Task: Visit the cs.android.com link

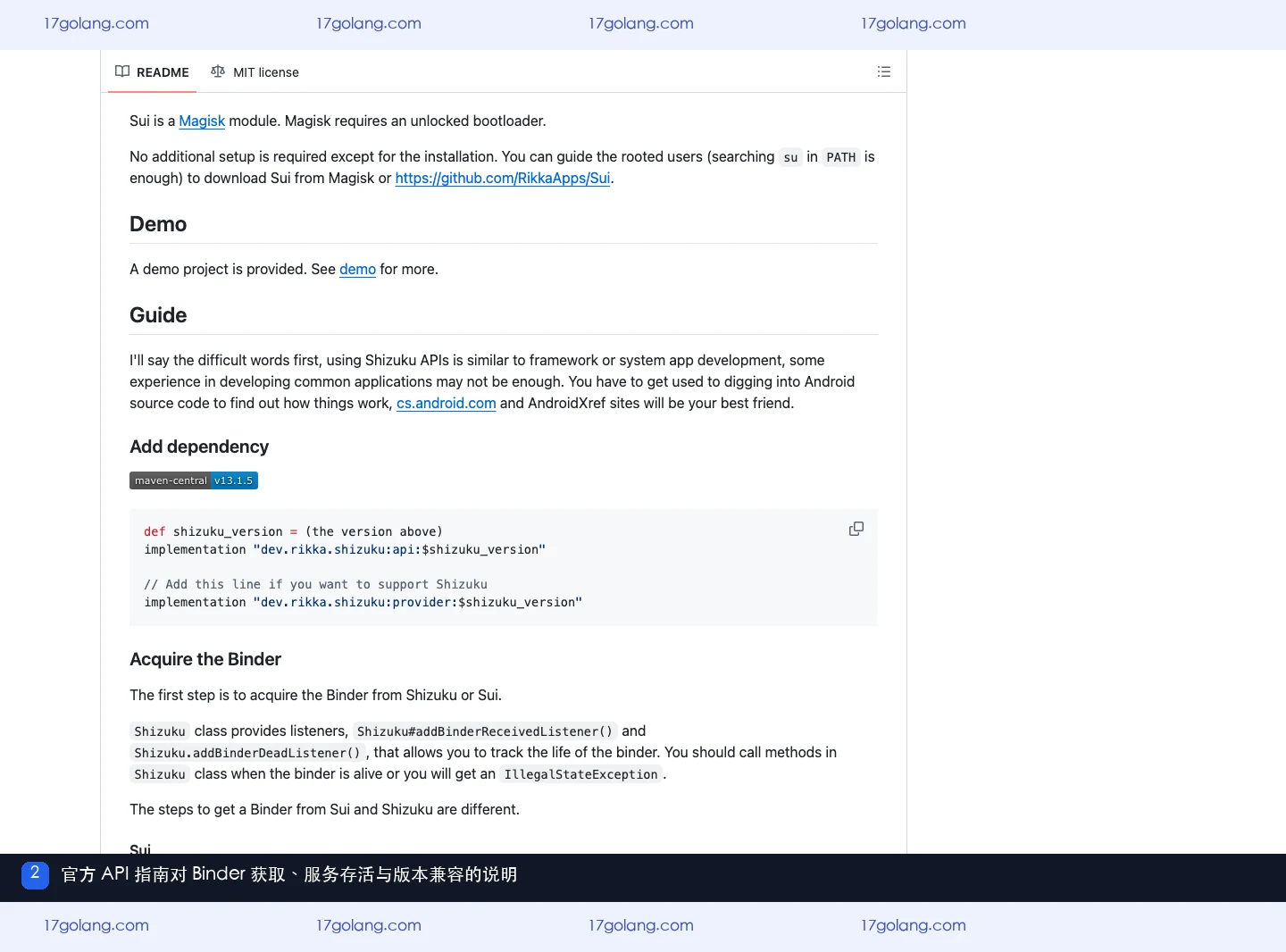Action: pos(447,403)
